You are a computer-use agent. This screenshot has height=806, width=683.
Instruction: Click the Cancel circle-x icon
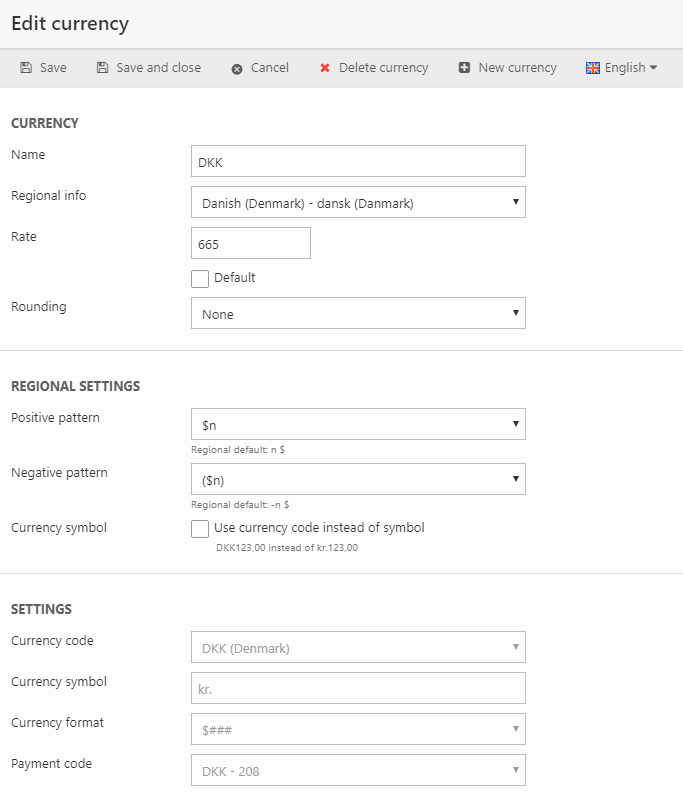tap(237, 69)
